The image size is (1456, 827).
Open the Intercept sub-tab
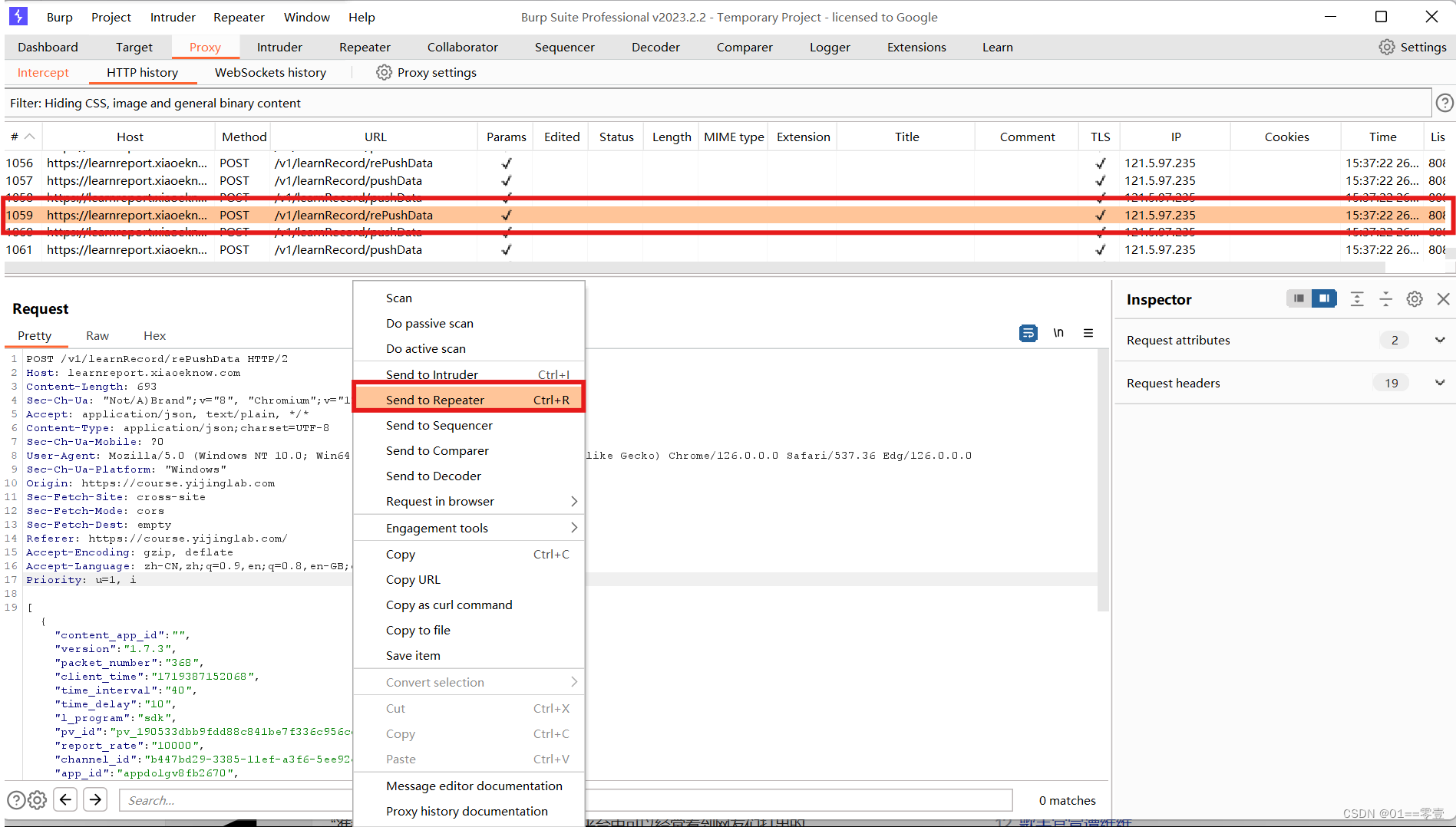click(x=43, y=72)
